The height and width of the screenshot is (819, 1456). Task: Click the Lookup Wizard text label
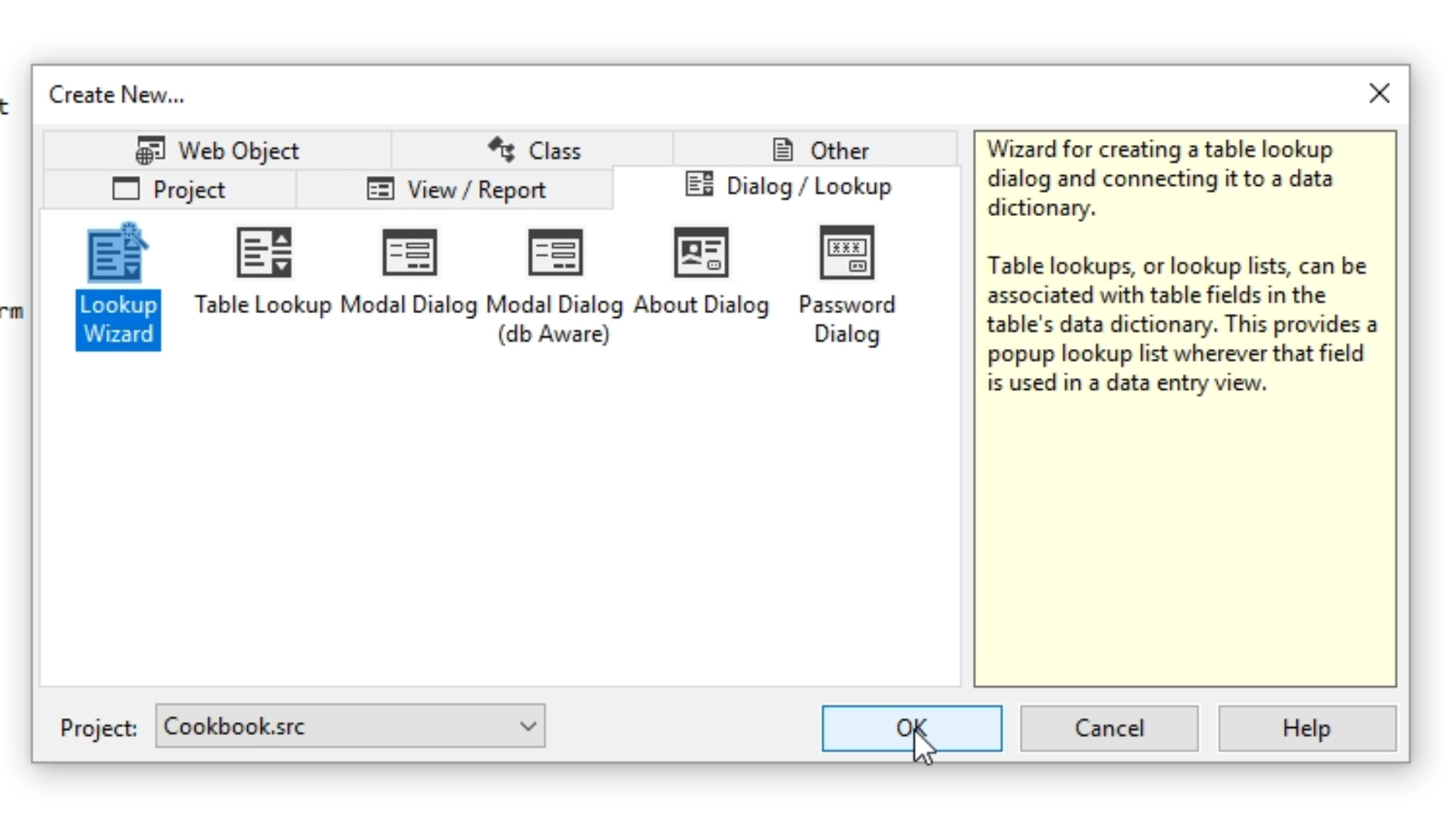coord(118,319)
